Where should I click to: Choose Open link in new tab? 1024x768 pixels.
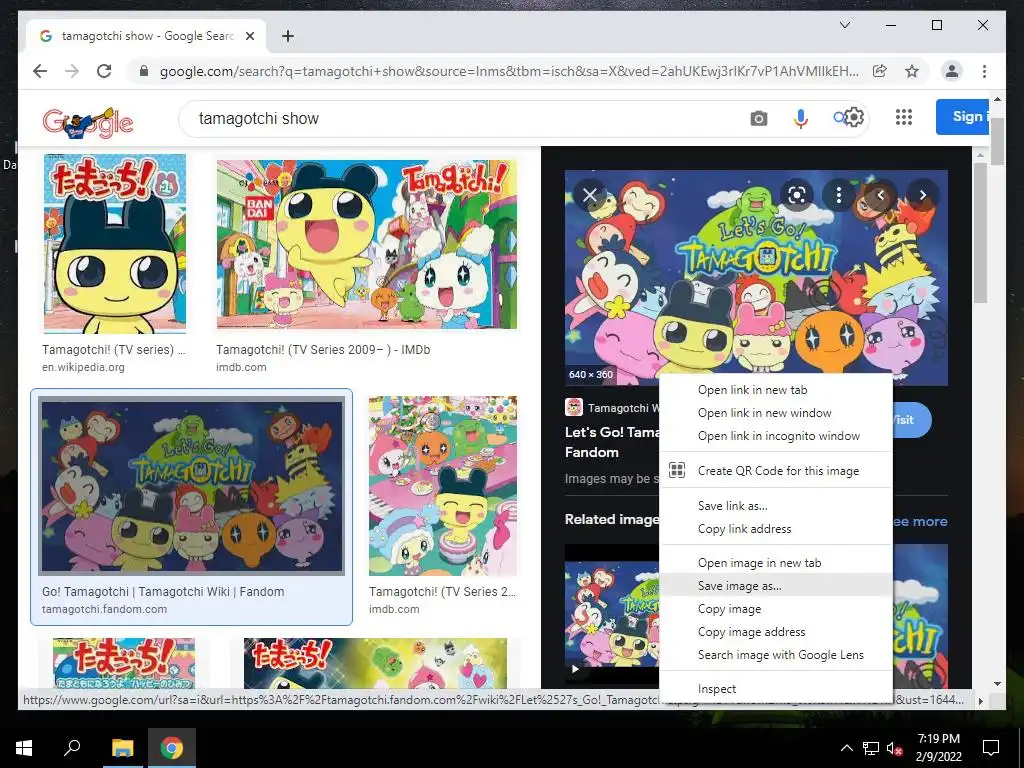(776, 390)
